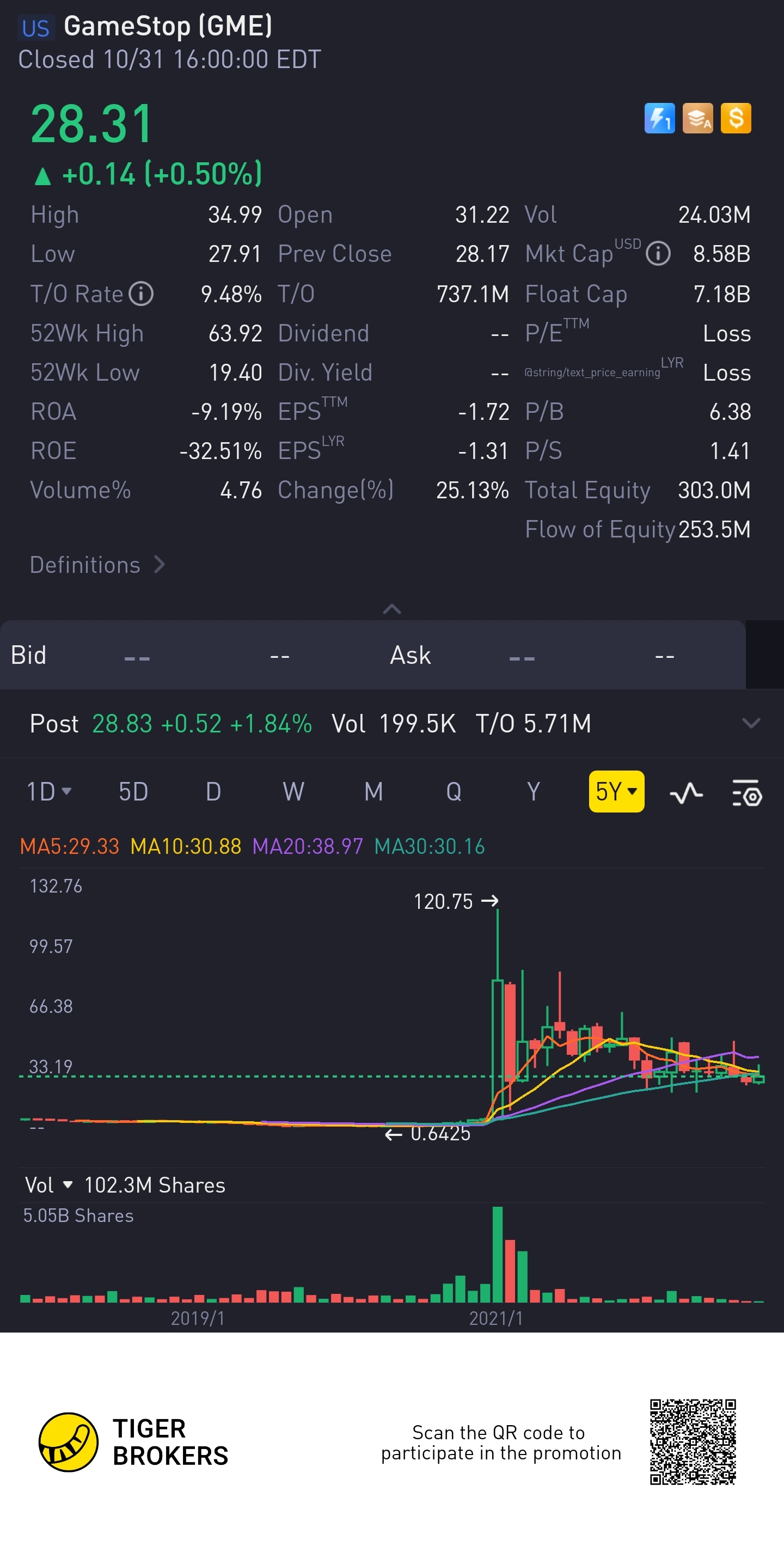Tap the US market flag badge
The height and width of the screenshot is (1552, 784).
(x=35, y=28)
